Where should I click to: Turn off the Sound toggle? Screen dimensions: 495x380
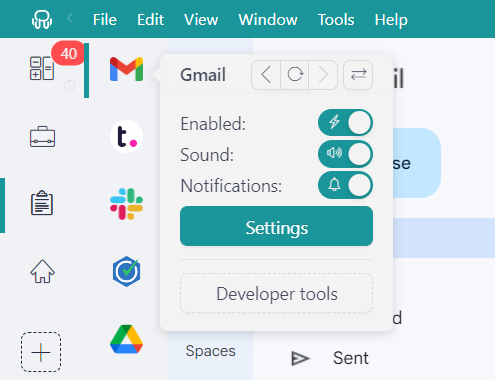[x=345, y=154]
